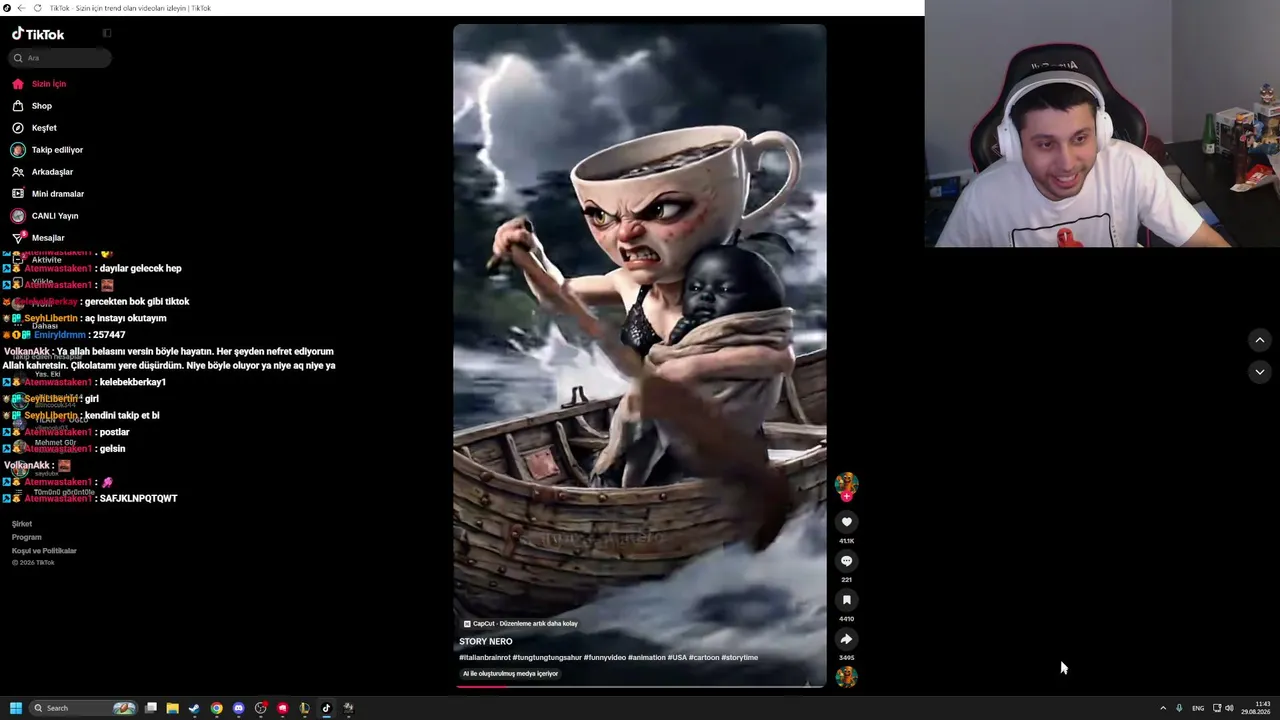Select the Mini dramalar menu item
Viewport: 1280px width, 720px height.
(x=58, y=194)
